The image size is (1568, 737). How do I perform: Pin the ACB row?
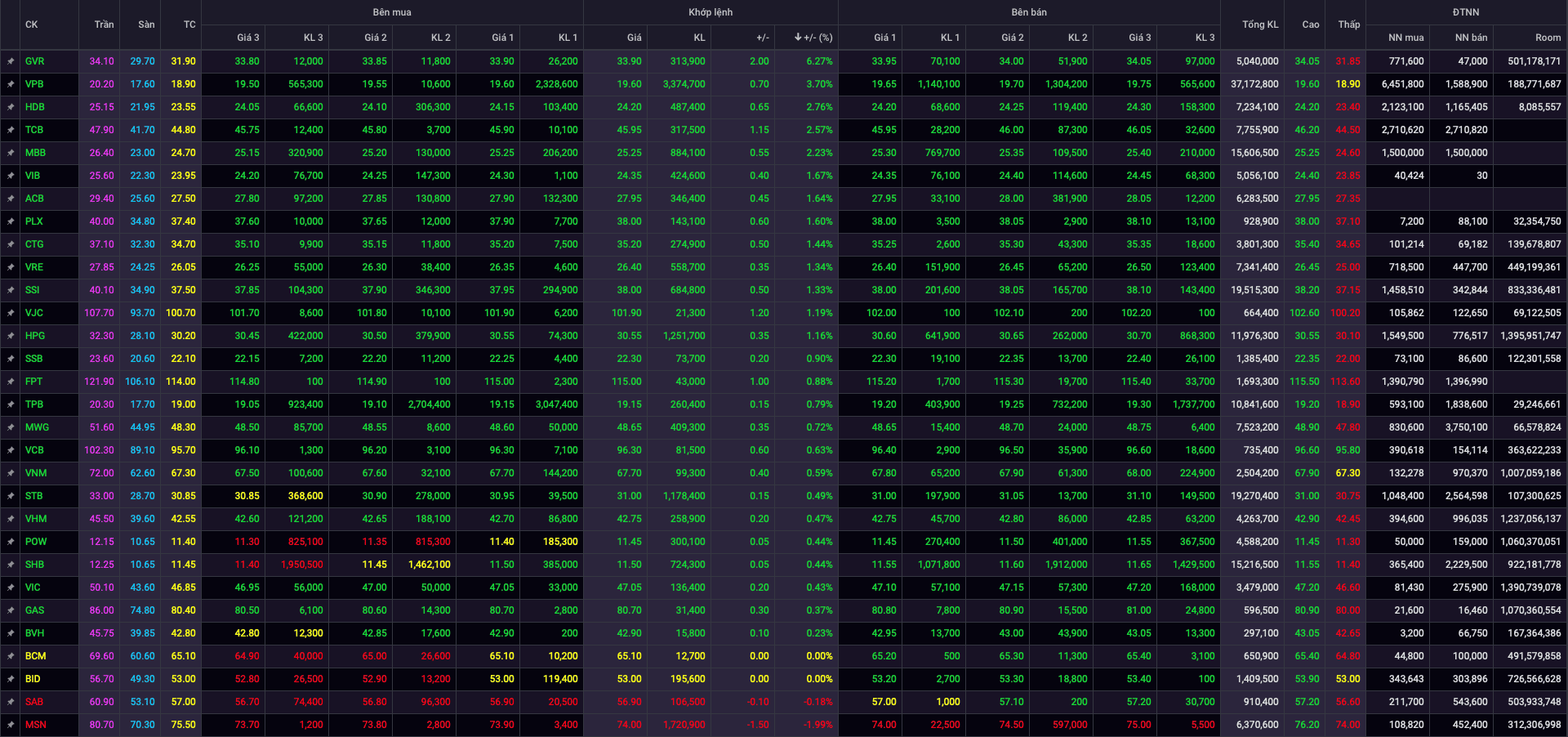11,199
